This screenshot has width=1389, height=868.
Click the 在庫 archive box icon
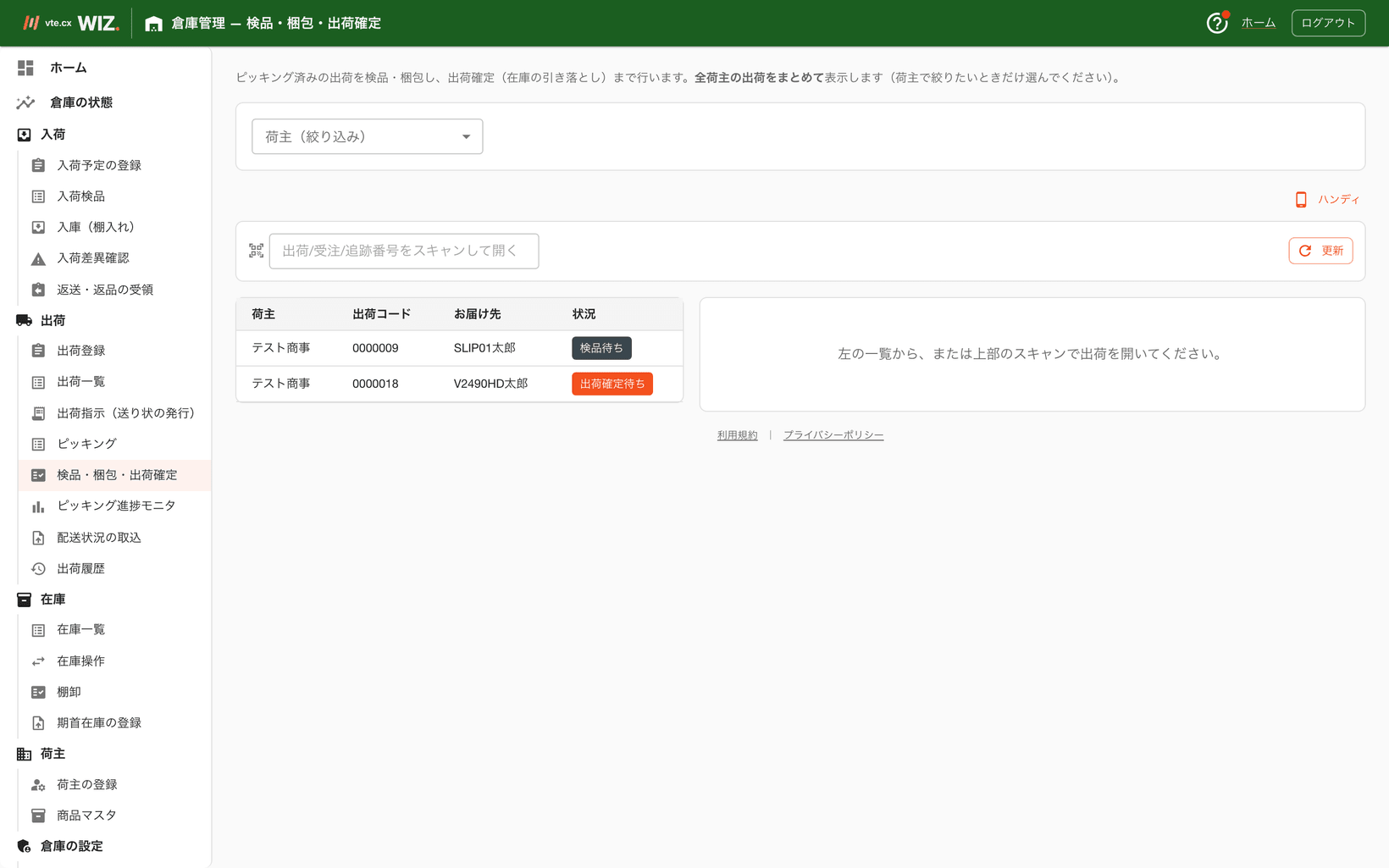coord(24,600)
